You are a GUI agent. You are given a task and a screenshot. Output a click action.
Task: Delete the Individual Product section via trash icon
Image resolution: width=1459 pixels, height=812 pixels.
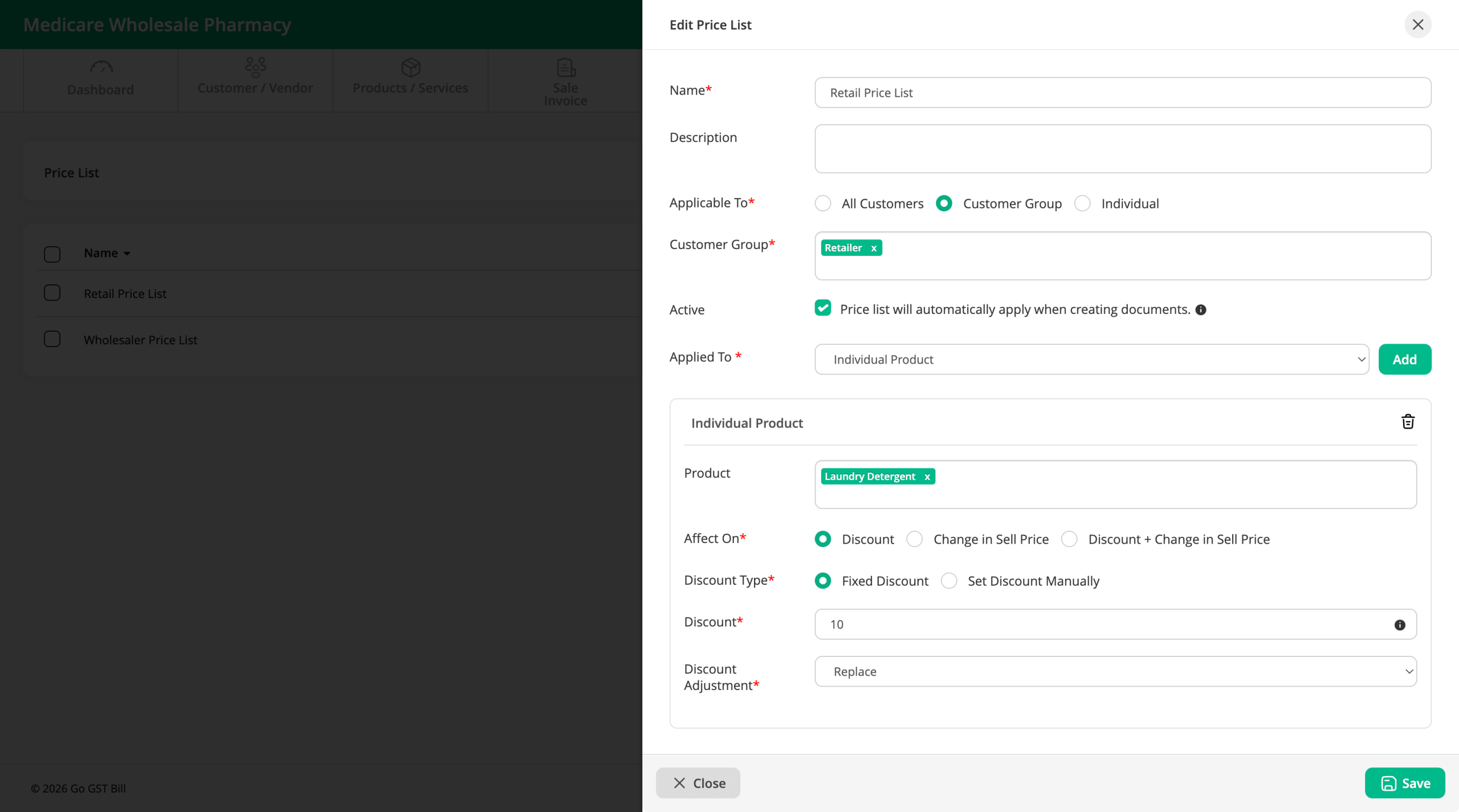point(1408,422)
